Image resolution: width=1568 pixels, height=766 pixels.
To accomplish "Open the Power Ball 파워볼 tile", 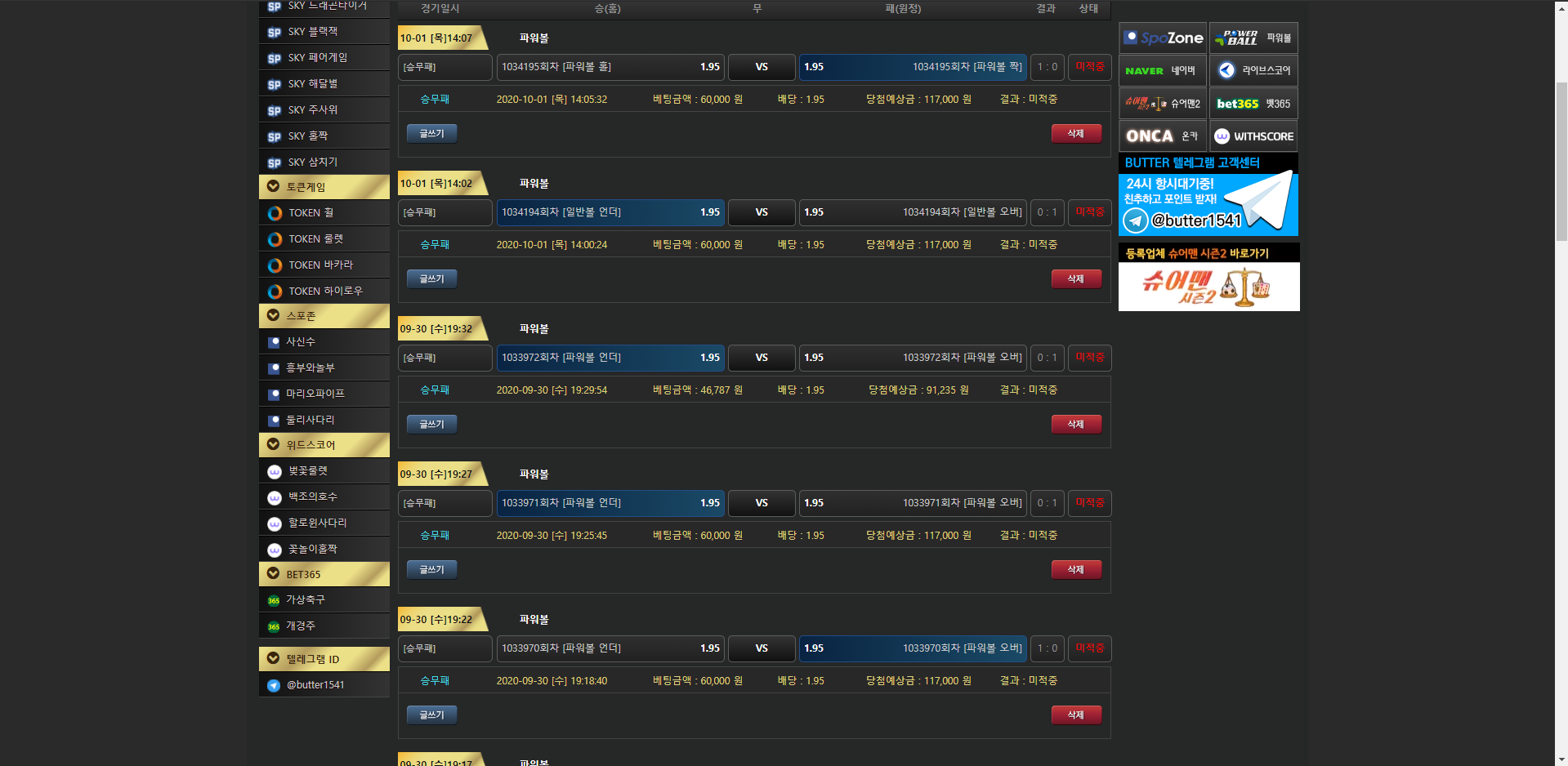I will (x=1253, y=38).
